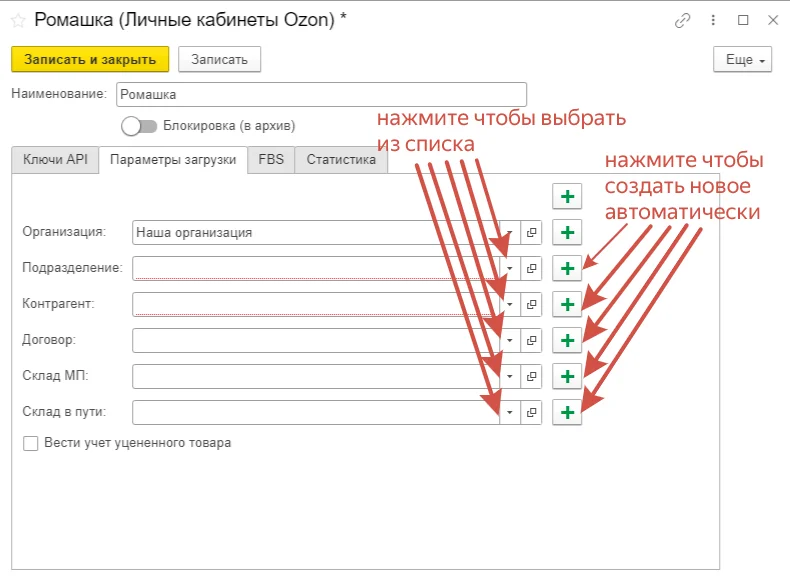Click the open-form icon for Организация
The image size is (790, 582).
coord(532,232)
